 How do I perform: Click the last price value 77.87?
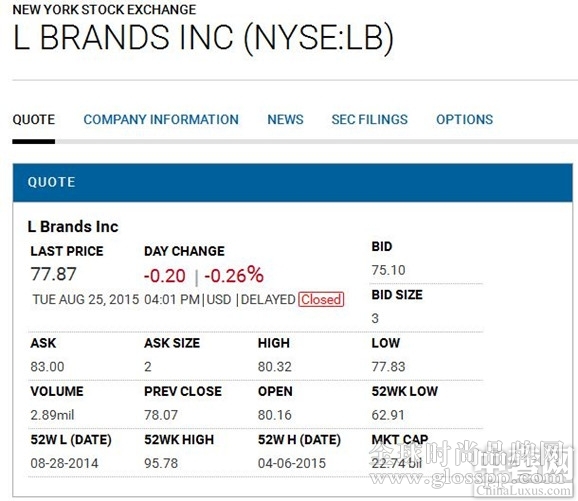53,274
